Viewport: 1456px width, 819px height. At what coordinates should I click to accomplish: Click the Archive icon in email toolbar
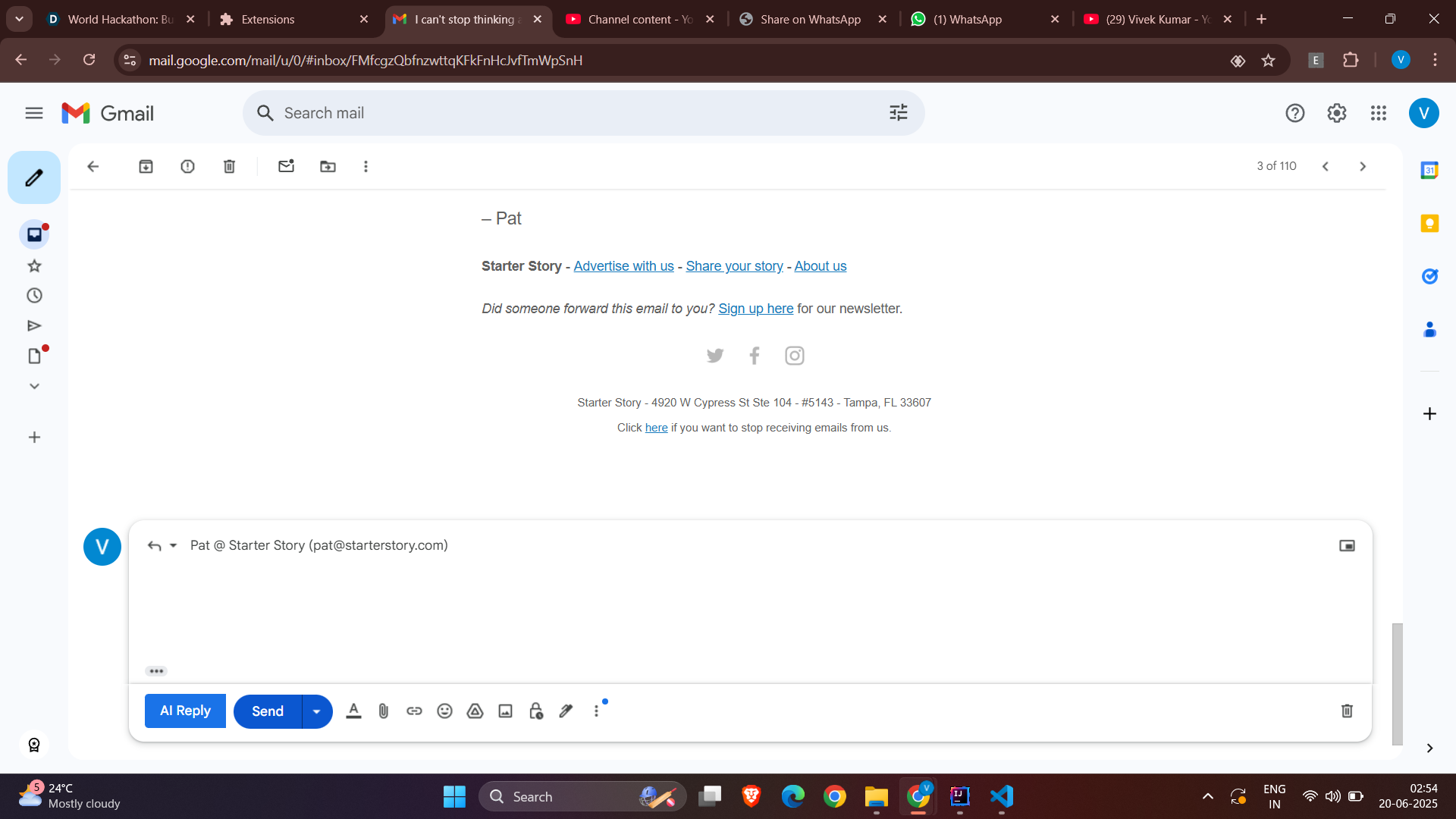point(146,166)
